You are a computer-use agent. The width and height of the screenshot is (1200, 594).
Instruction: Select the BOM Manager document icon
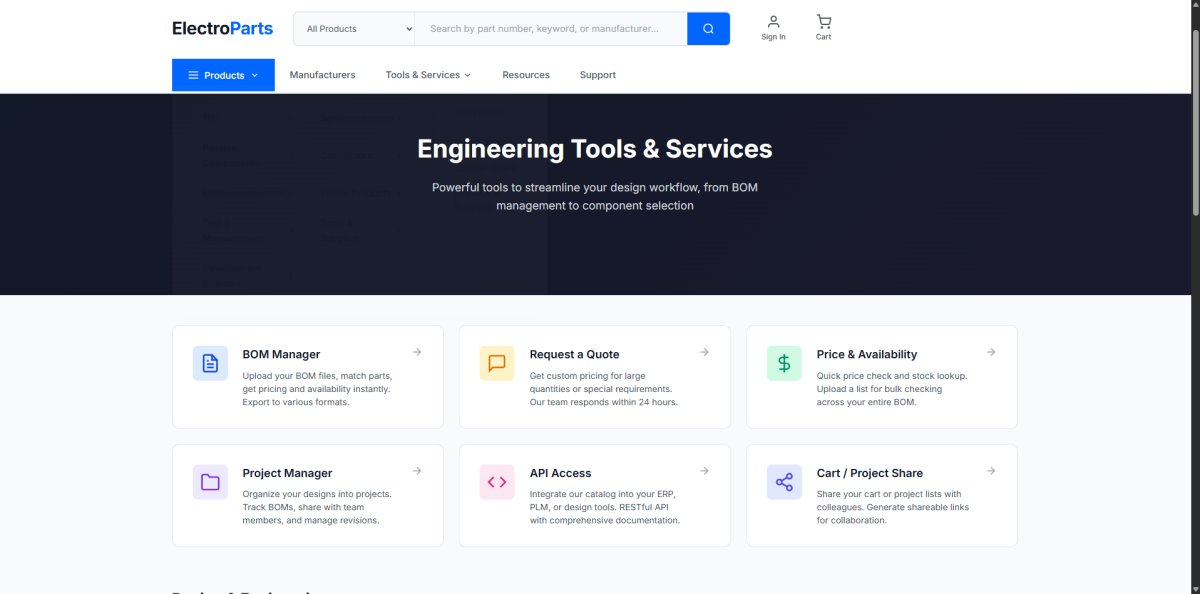210,363
